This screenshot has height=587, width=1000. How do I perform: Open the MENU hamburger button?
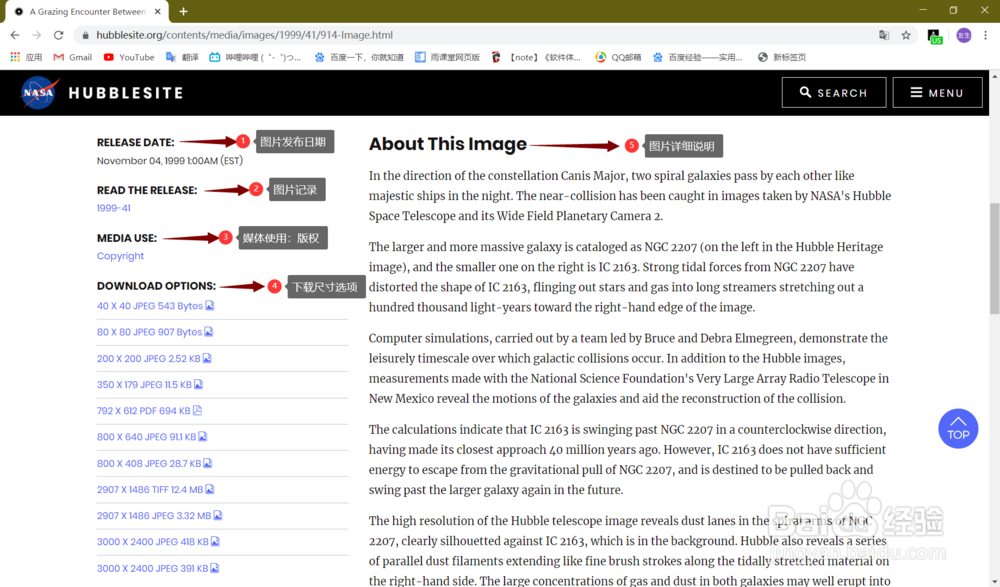[937, 93]
